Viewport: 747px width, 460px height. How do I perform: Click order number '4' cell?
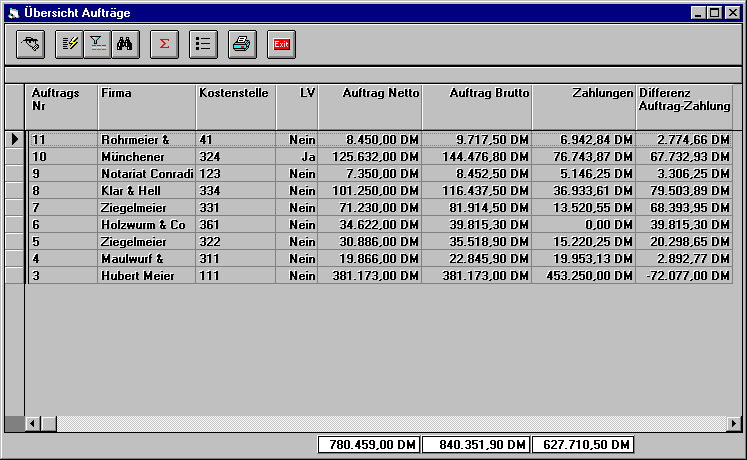(62, 259)
